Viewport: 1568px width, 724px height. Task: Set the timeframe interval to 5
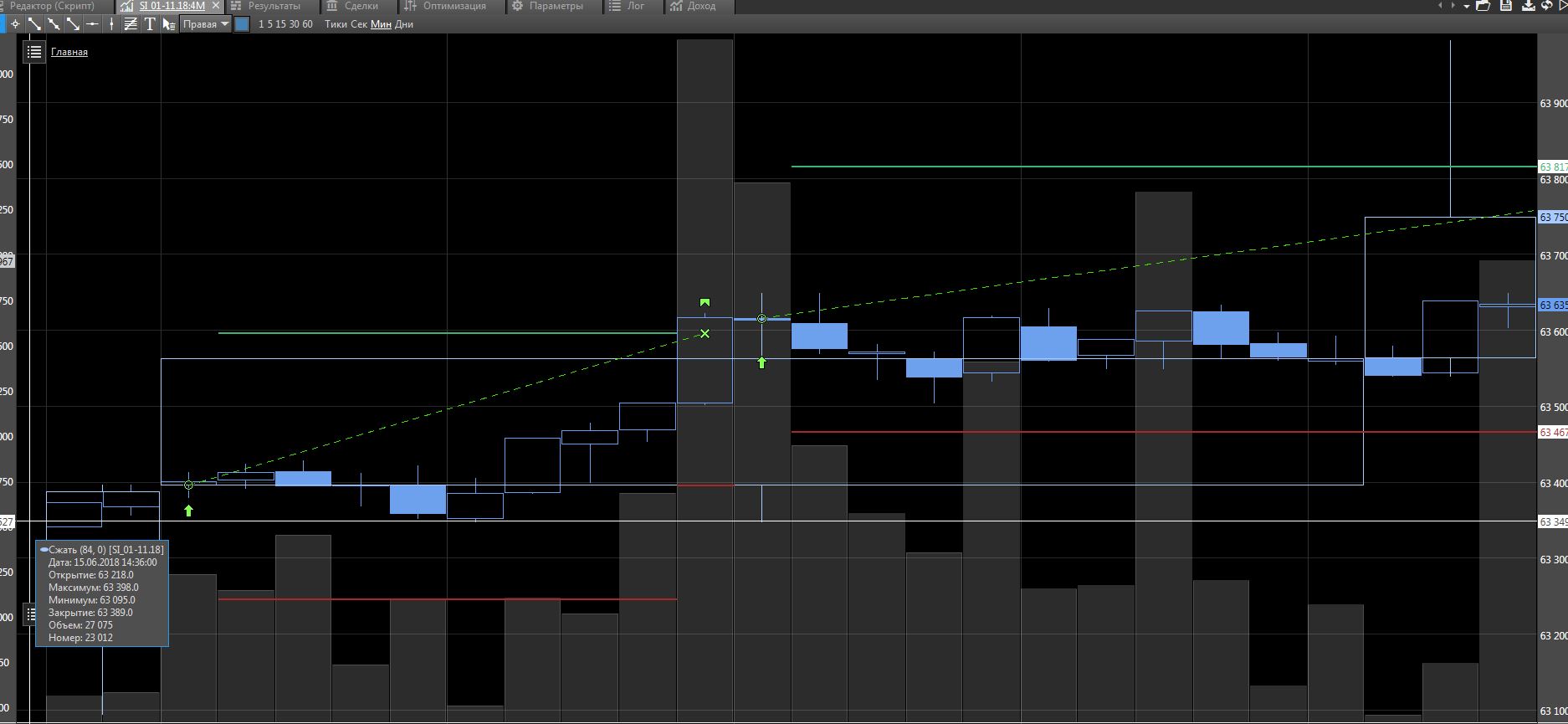(x=270, y=24)
